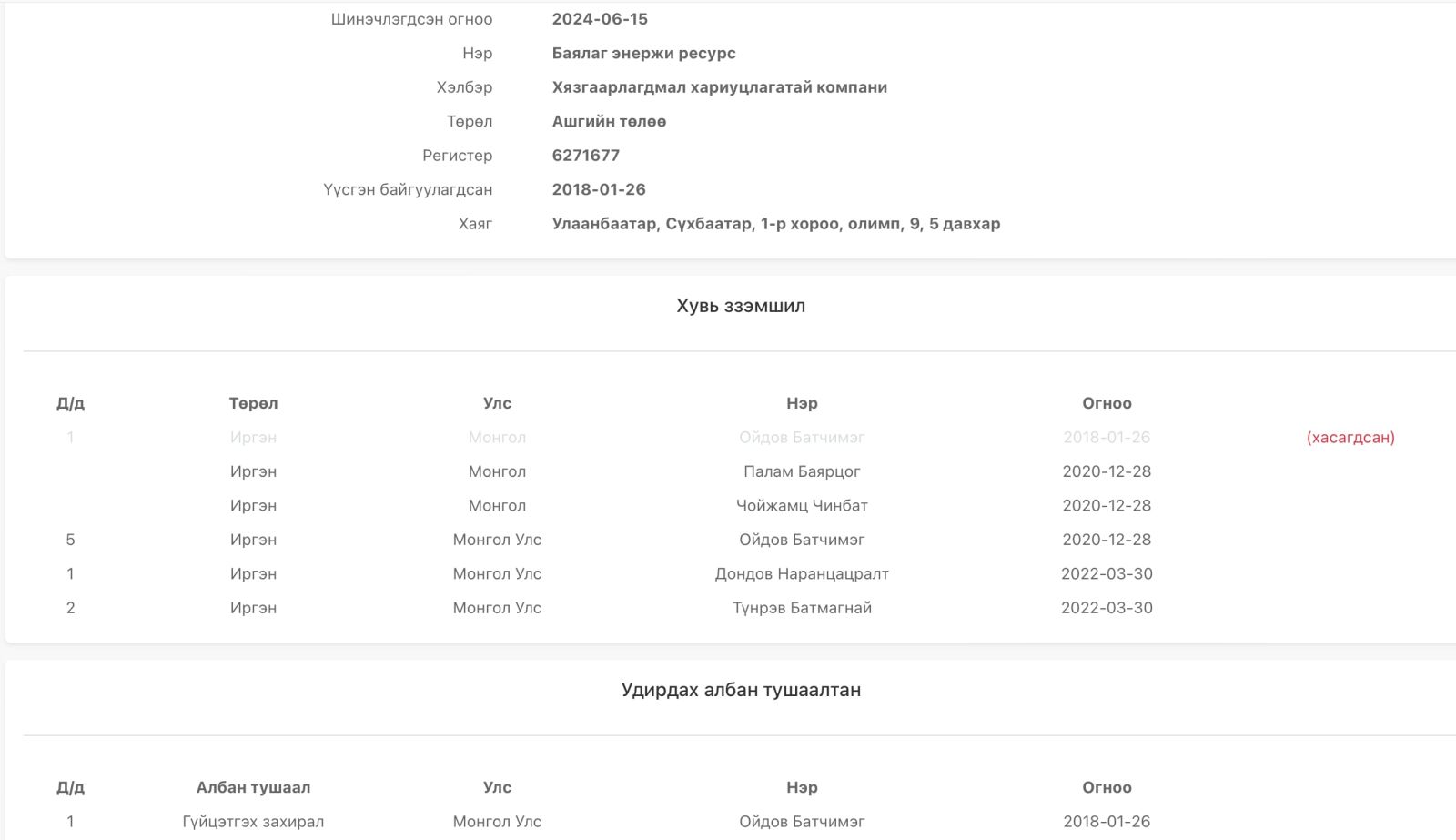
Task: Click the greyed-out removed Ойдов Батчимэг entry
Action: 801,438
